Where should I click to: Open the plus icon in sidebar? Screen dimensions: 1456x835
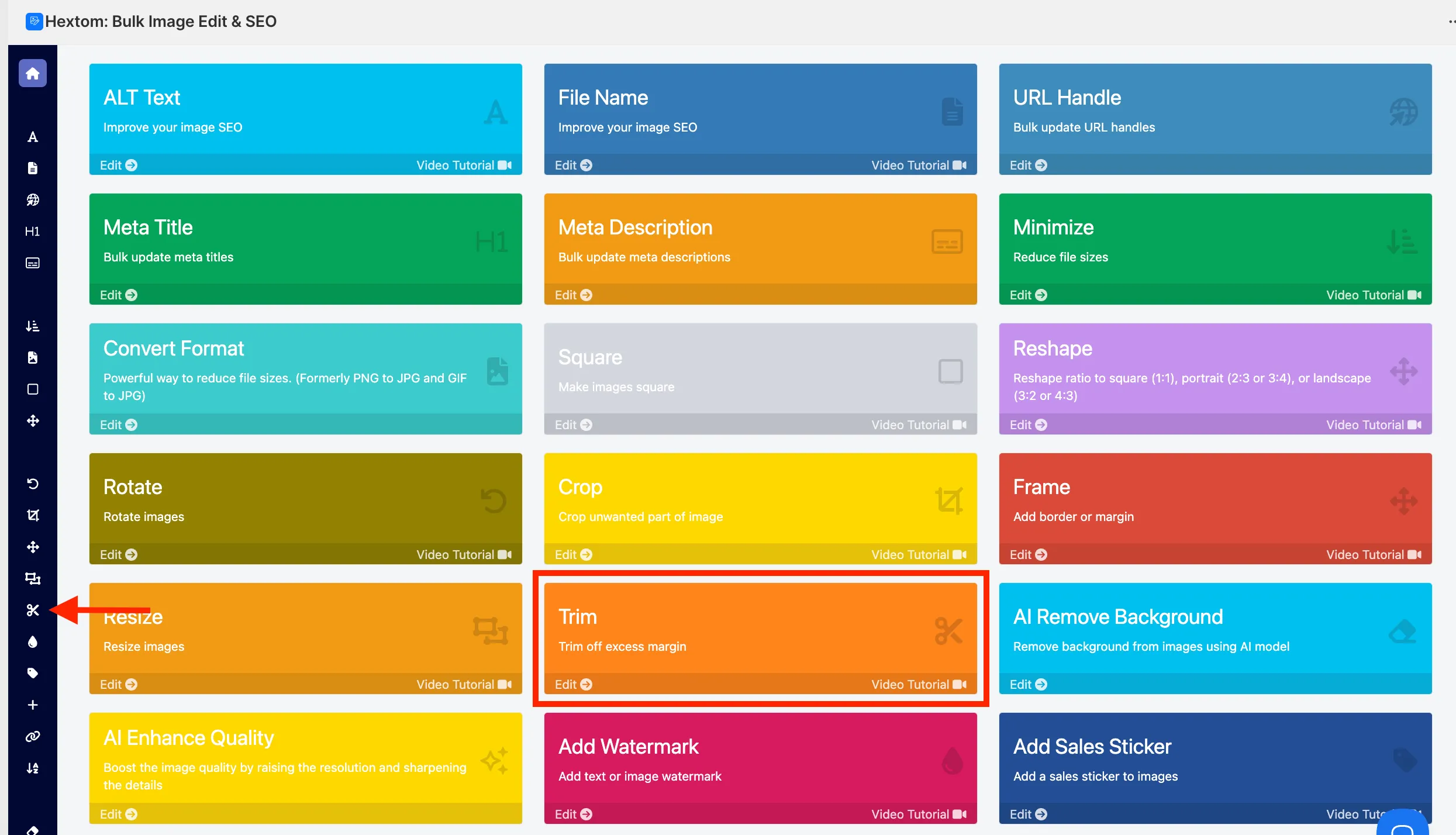pos(33,705)
